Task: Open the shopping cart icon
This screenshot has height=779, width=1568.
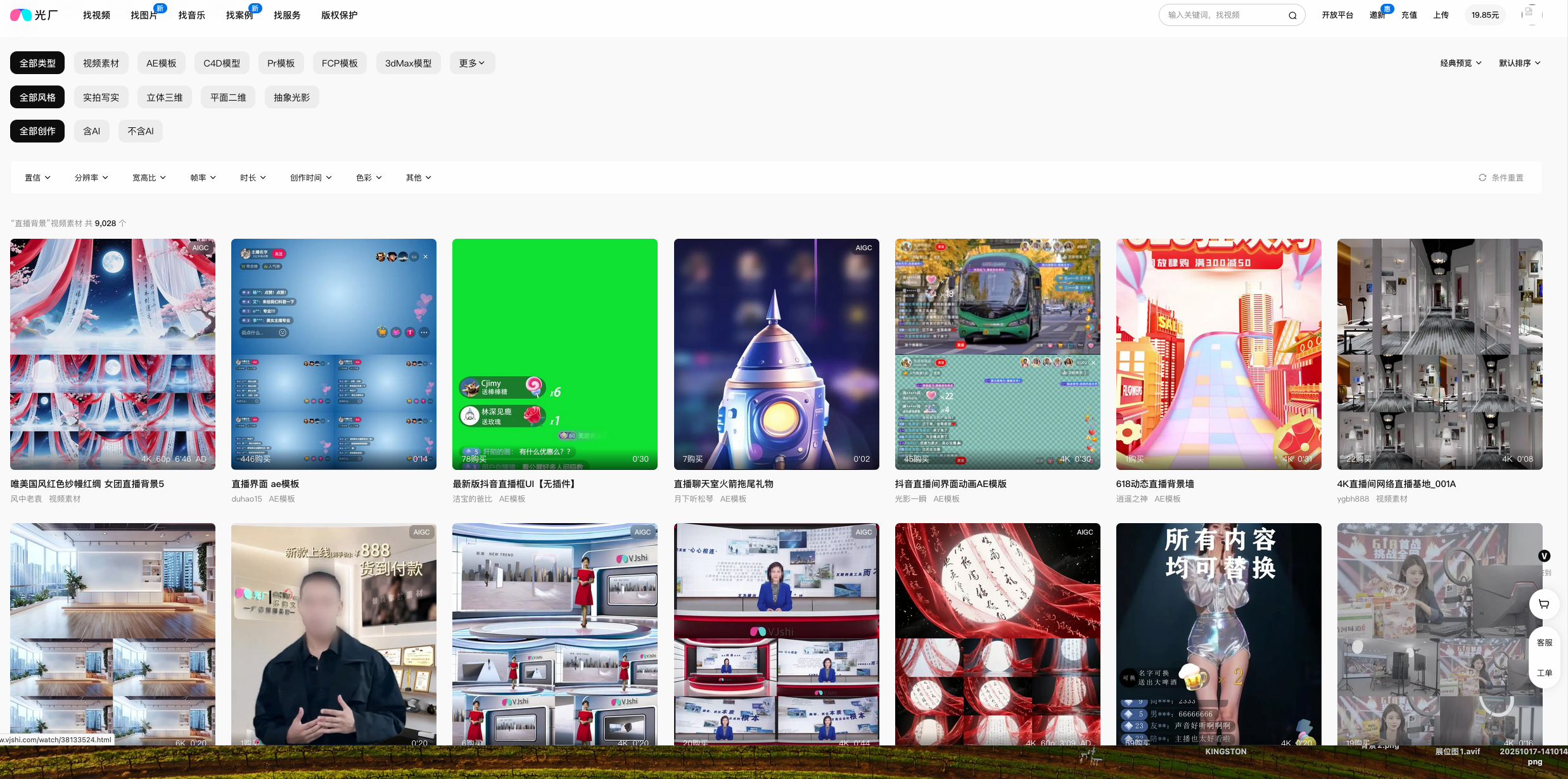Action: 1544,604
